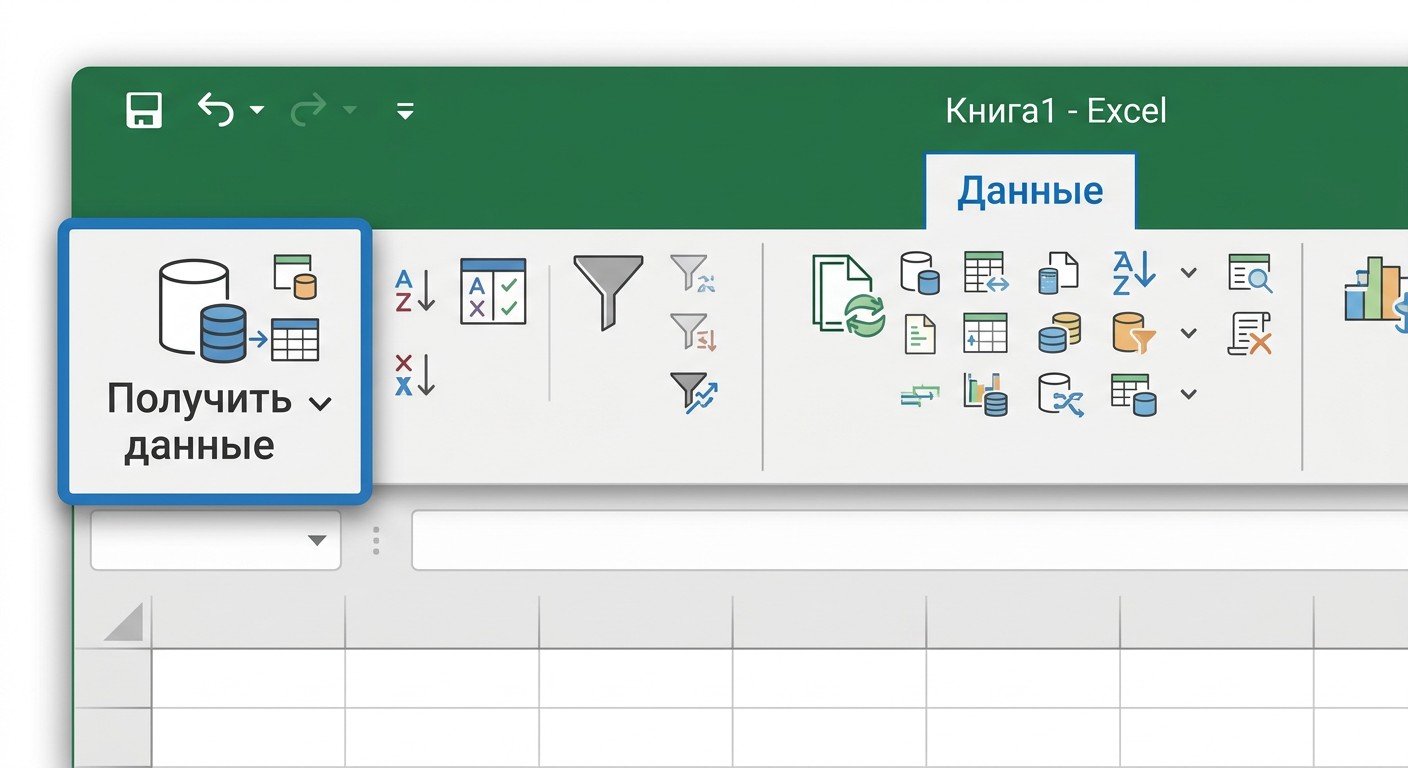
Task: Click the Книга1 - Excel title text
Action: 1056,110
